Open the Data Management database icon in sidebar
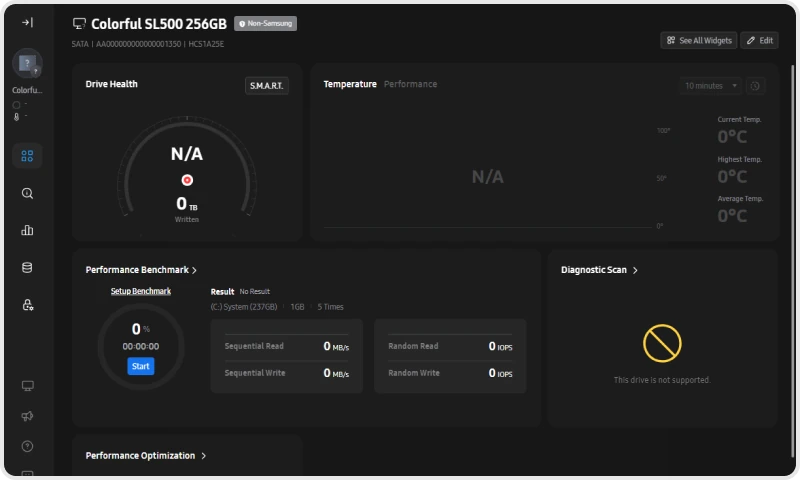The height and width of the screenshot is (480, 800). coord(27,267)
